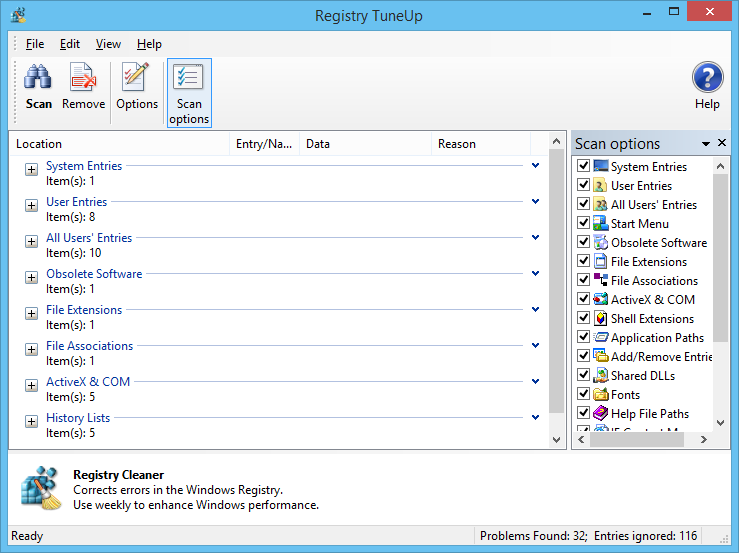Open Options with the pencil icon
Image resolution: width=739 pixels, height=553 pixels.
[136, 76]
